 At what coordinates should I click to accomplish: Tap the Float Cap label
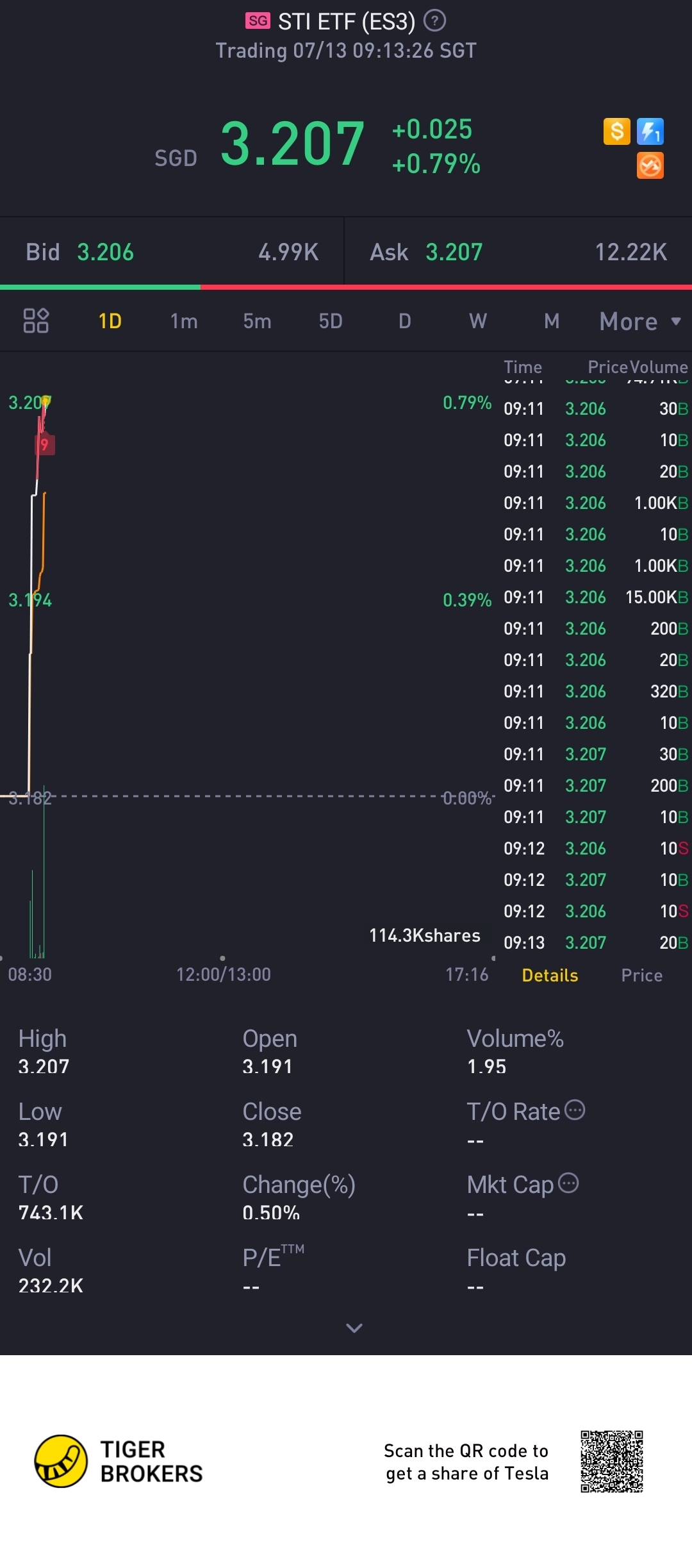(516, 1258)
